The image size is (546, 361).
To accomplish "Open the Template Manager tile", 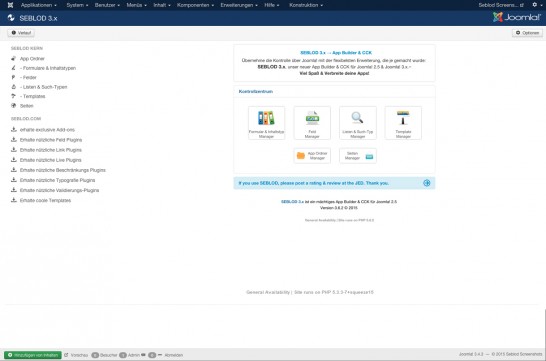I will click(x=403, y=123).
